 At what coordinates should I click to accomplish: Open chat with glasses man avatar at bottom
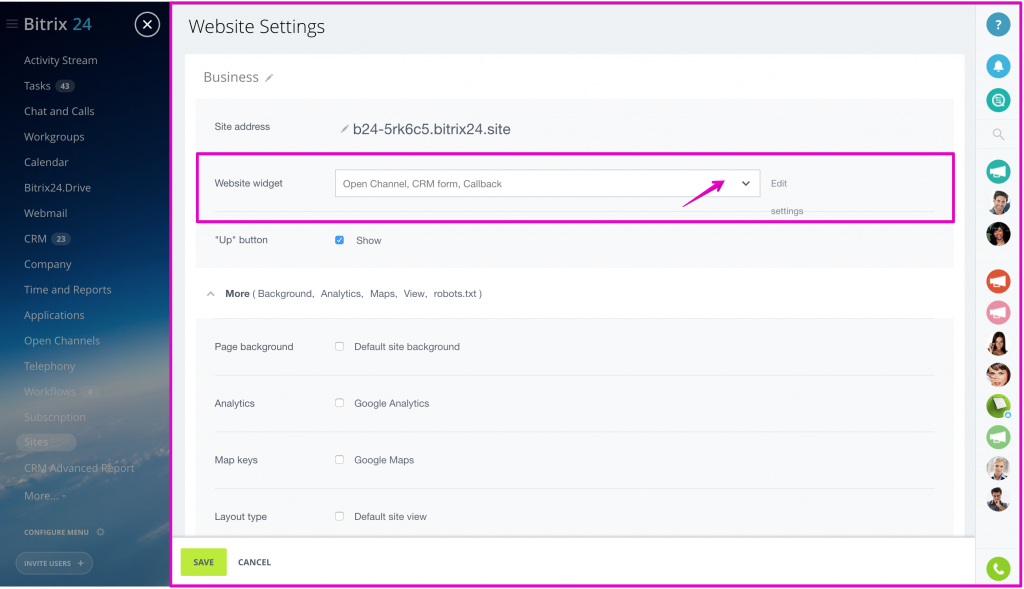[x=998, y=500]
